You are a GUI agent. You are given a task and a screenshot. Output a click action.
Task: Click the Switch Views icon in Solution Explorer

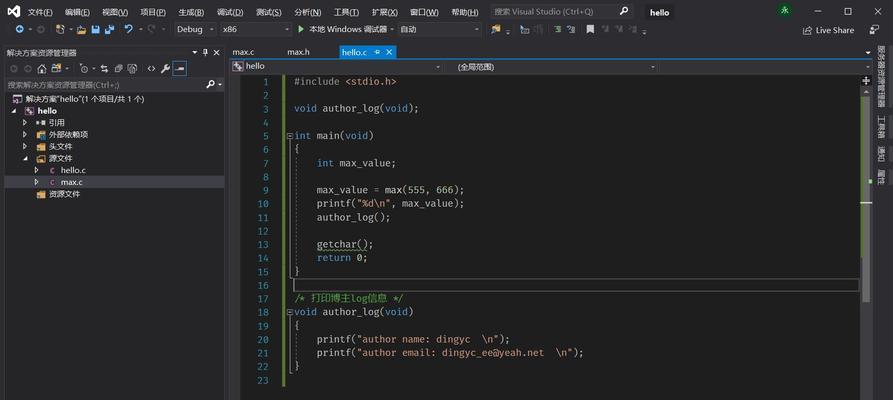(x=56, y=68)
